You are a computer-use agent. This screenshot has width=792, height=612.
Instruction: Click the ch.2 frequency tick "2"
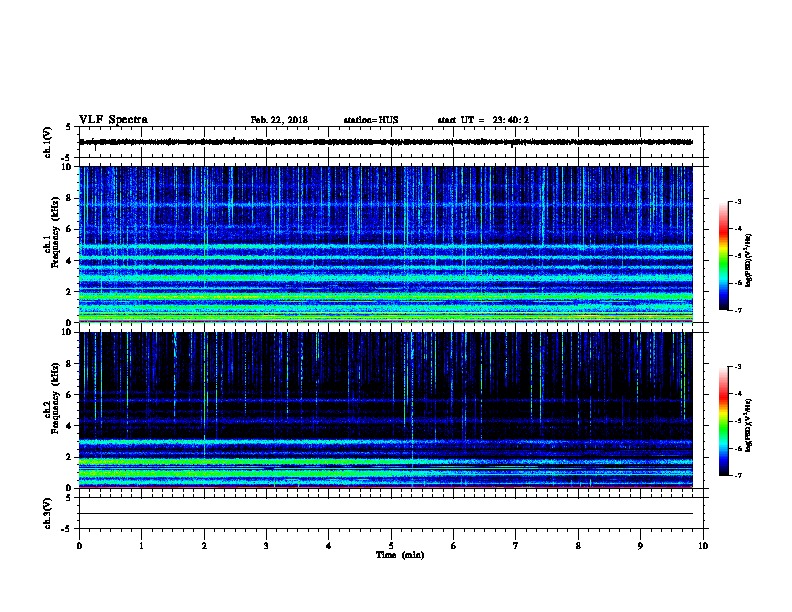[x=69, y=457]
